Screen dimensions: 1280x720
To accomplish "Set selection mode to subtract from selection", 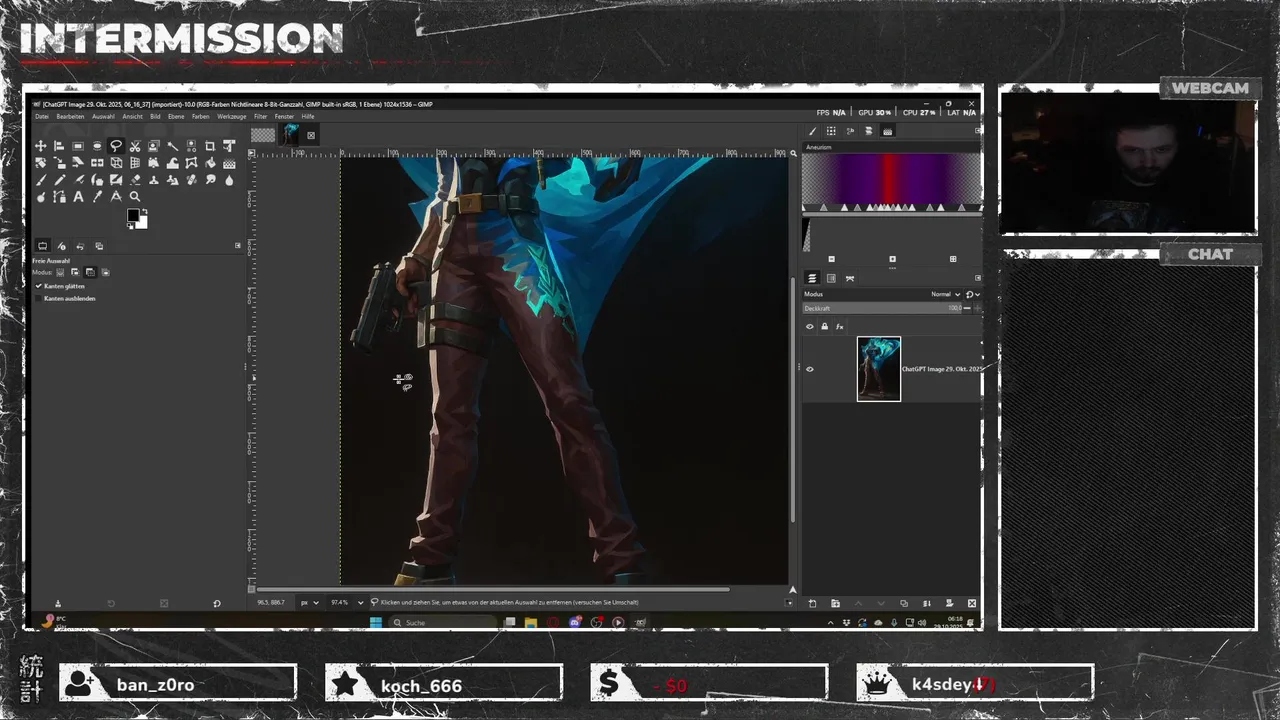I will tap(90, 272).
